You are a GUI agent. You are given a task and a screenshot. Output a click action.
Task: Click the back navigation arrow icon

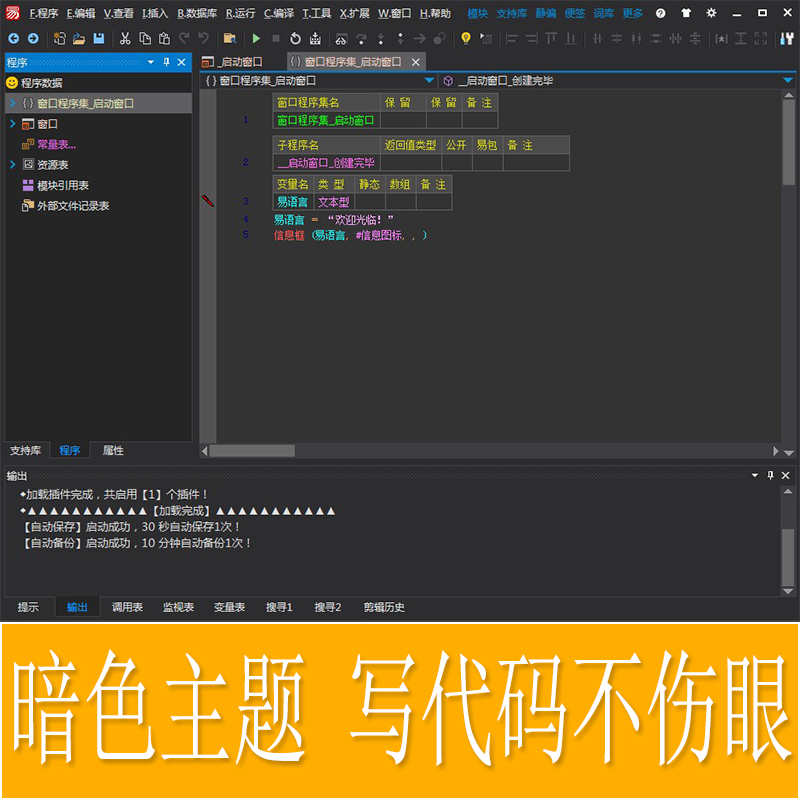14,38
